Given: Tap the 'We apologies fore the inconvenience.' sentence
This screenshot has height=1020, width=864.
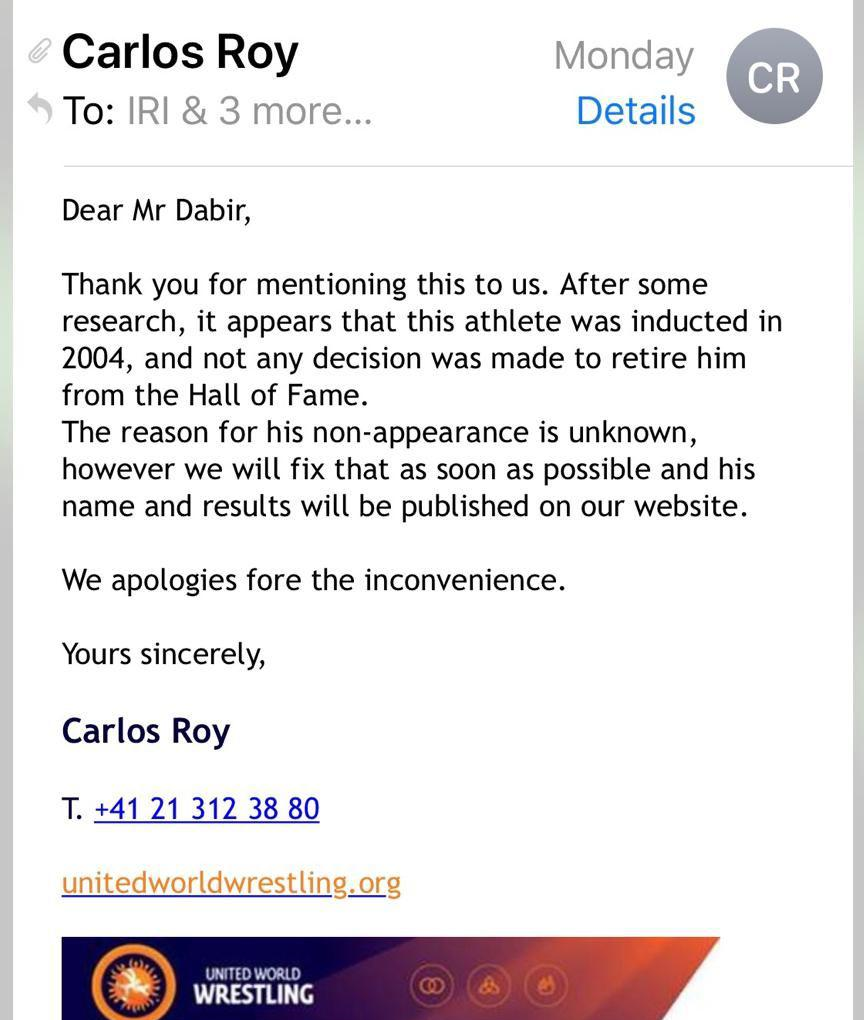Looking at the screenshot, I should tap(314, 580).
